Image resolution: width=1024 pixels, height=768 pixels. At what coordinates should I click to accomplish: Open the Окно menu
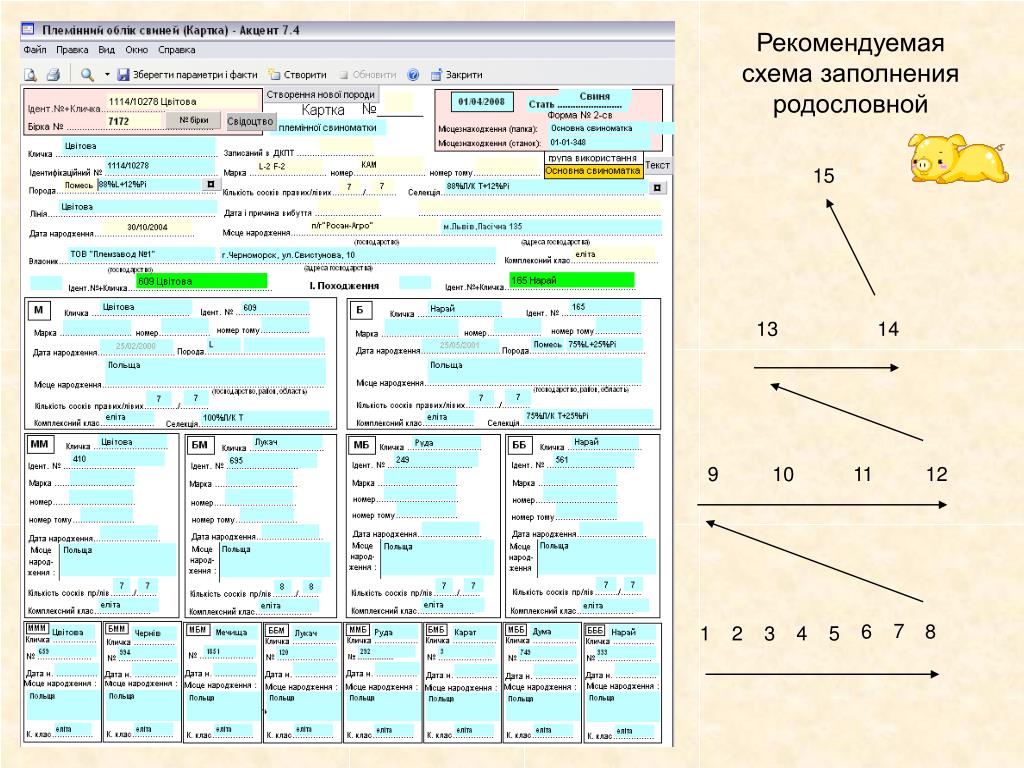[136, 50]
